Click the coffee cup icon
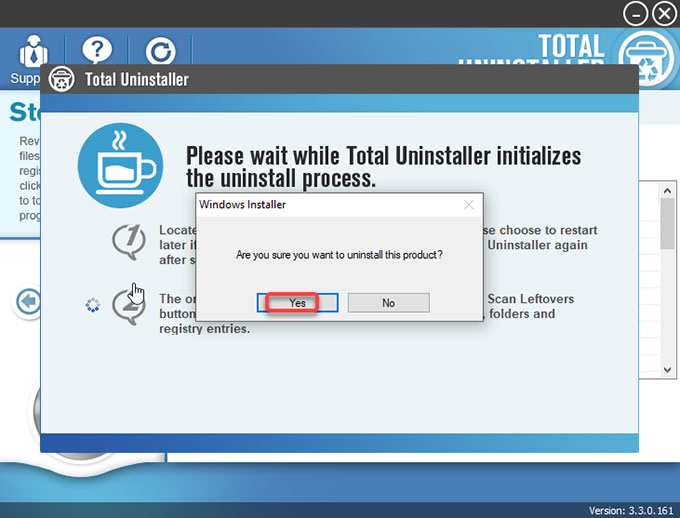680x518 pixels. 121,165
